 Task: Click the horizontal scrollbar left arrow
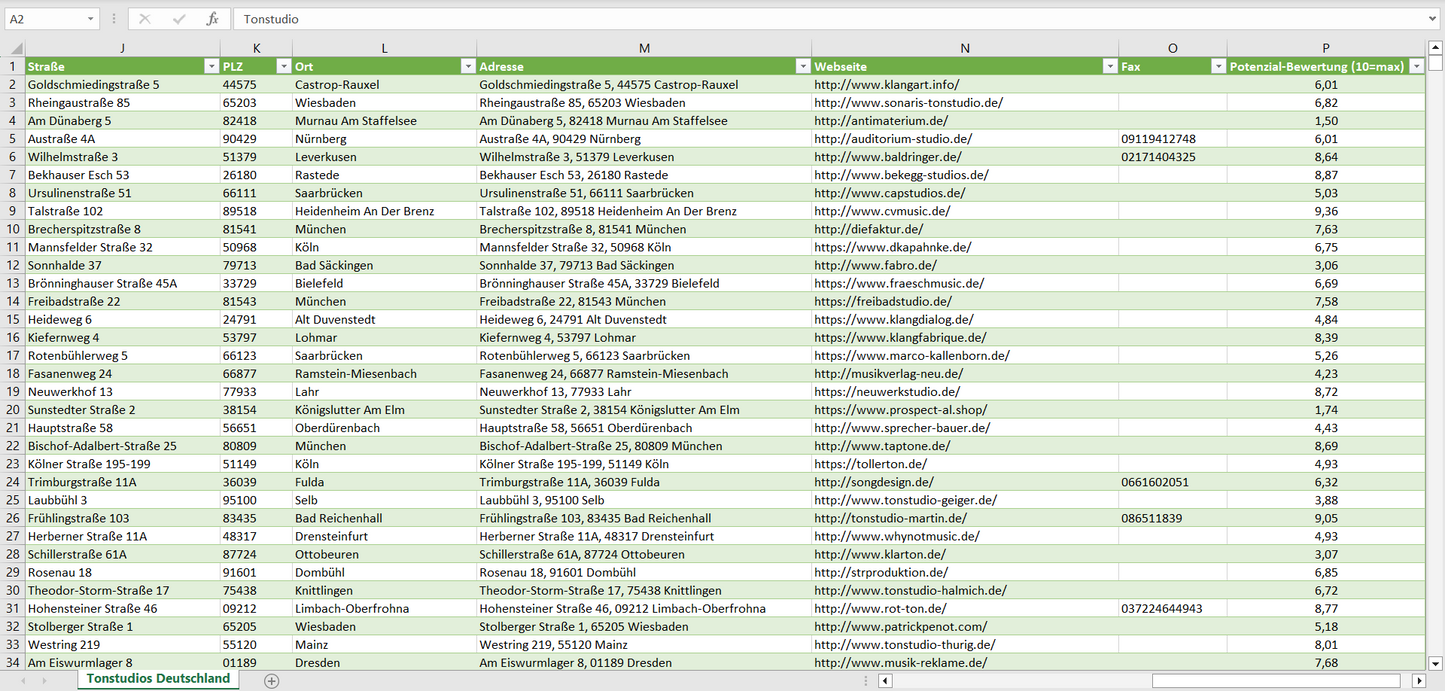pyautogui.click(x=885, y=681)
